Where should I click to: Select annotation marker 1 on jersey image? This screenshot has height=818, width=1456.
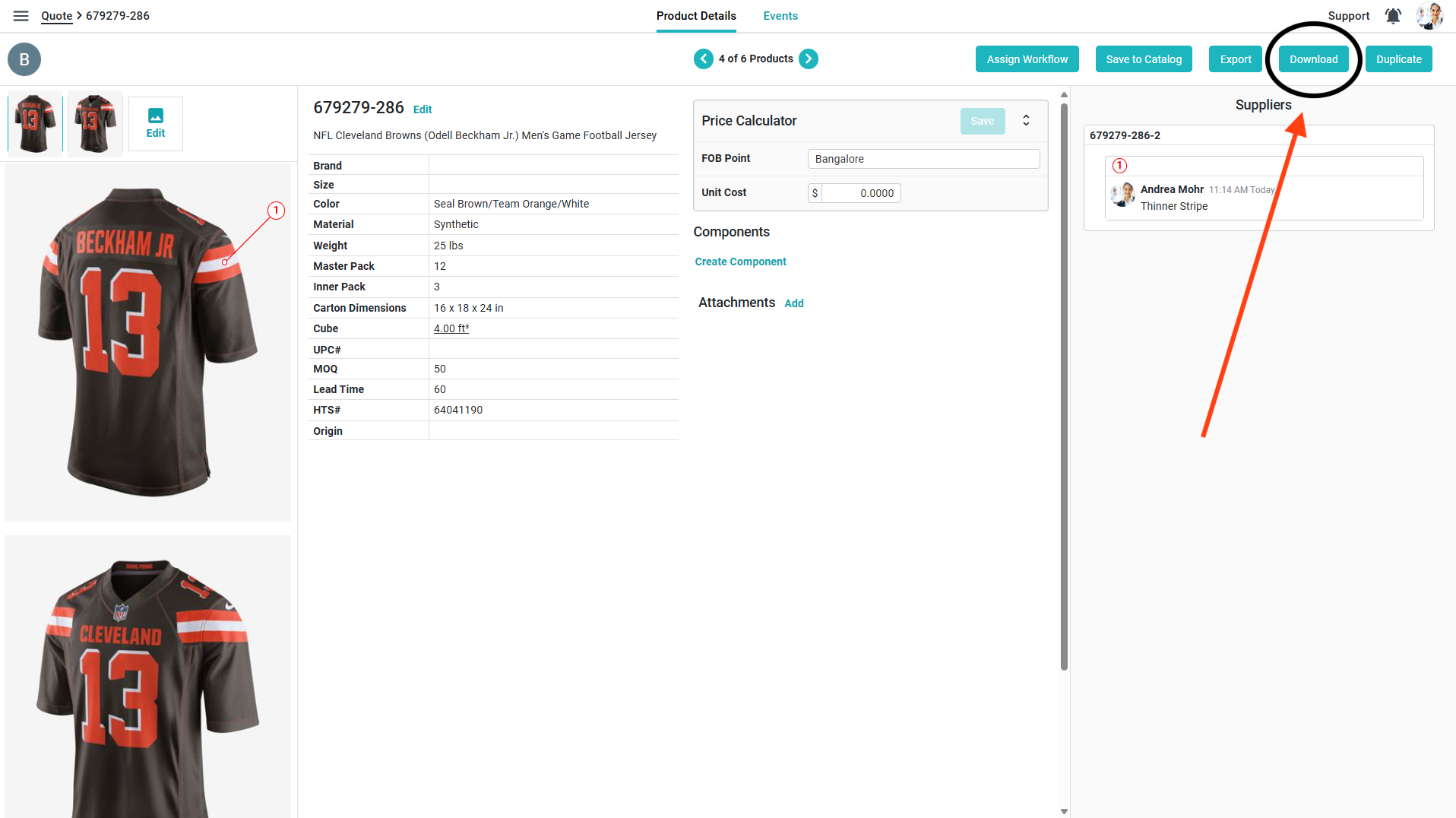point(276,211)
